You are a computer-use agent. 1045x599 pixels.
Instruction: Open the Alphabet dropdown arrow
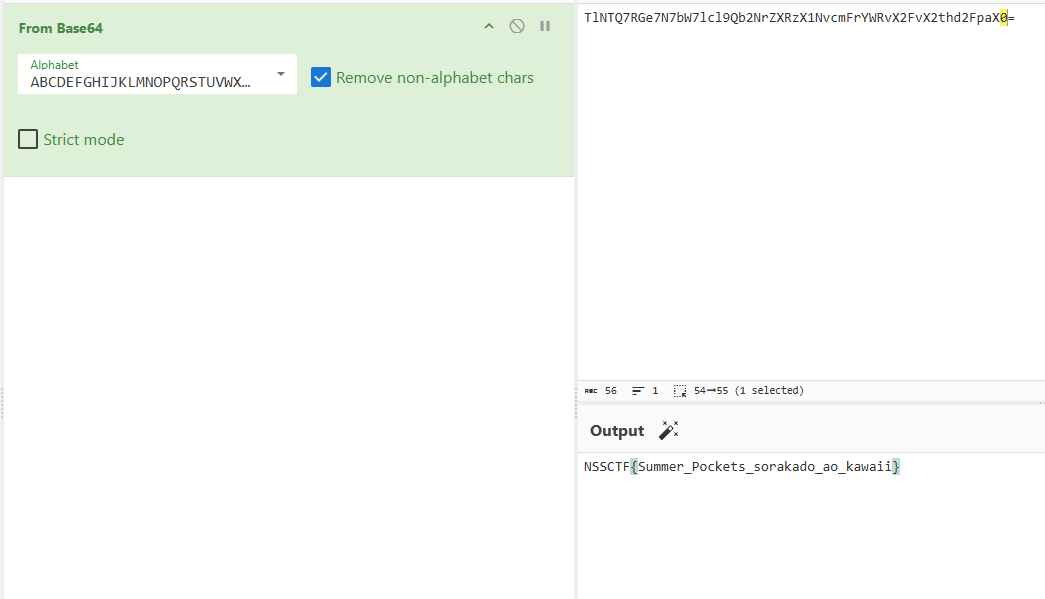click(280, 74)
